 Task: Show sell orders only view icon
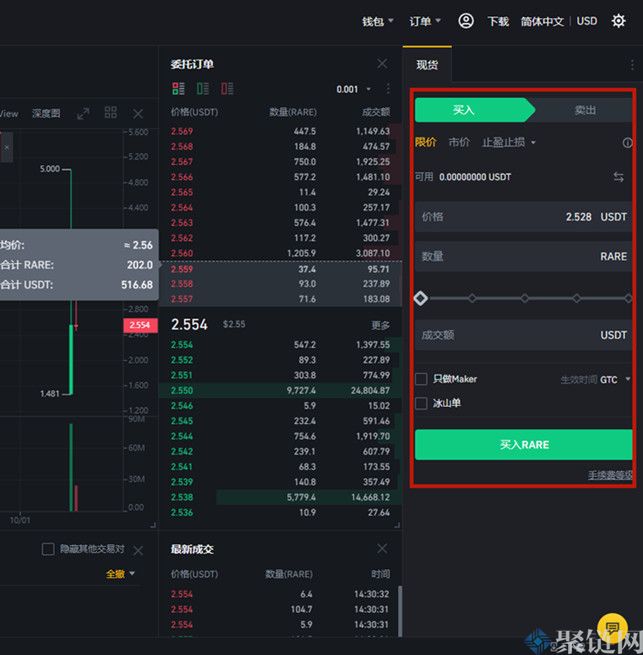pyautogui.click(x=227, y=89)
